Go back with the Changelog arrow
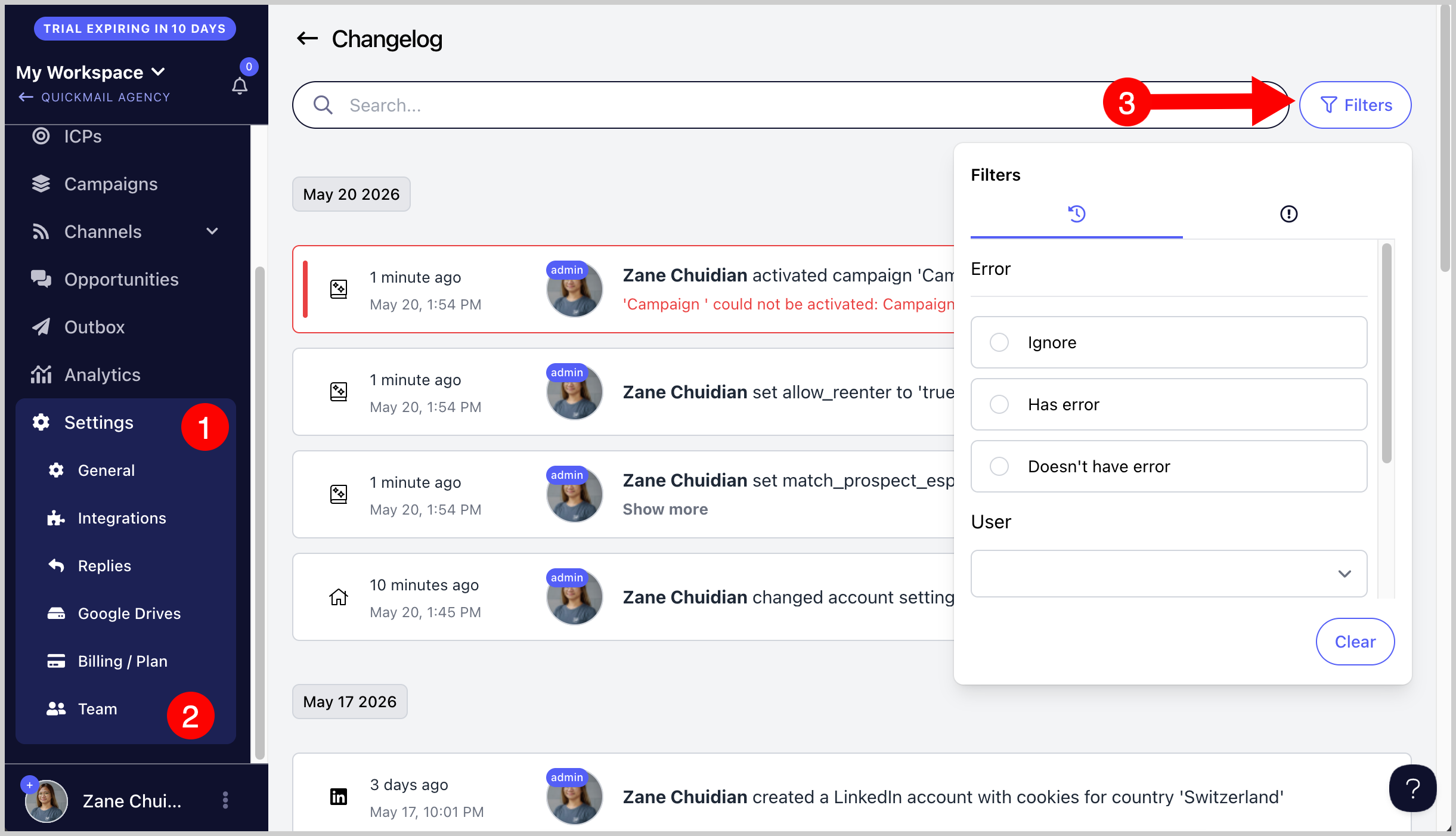This screenshot has width=1456, height=836. coord(307,39)
